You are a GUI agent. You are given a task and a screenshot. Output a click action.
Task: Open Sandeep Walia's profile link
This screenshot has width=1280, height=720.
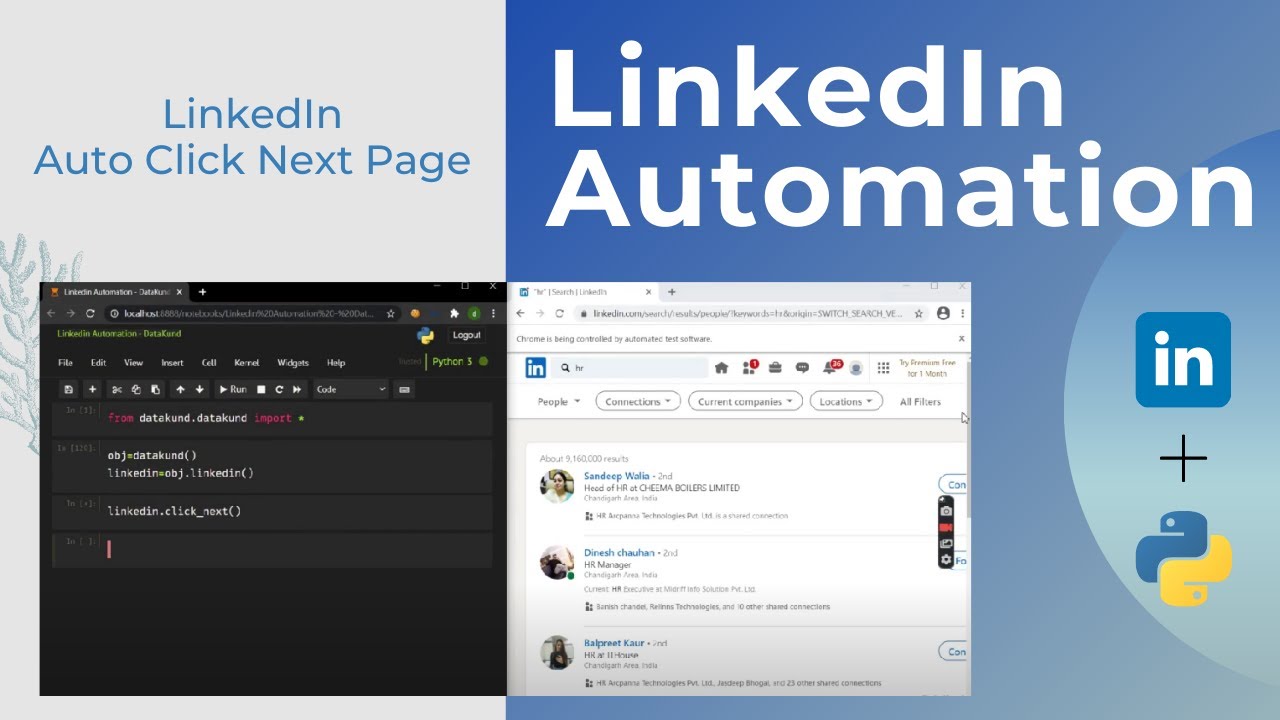[x=616, y=476]
